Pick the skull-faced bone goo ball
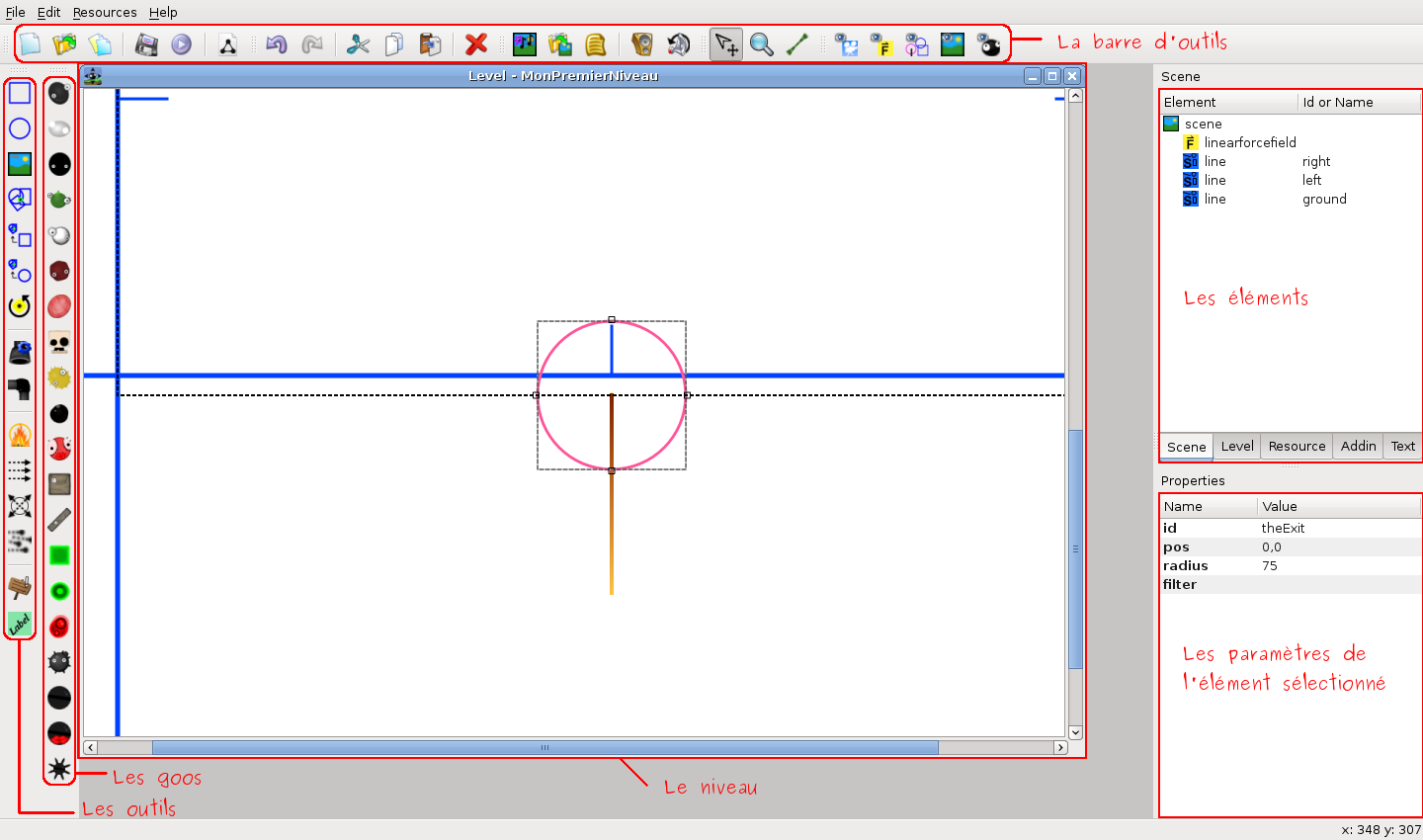The image size is (1423, 840). (59, 343)
